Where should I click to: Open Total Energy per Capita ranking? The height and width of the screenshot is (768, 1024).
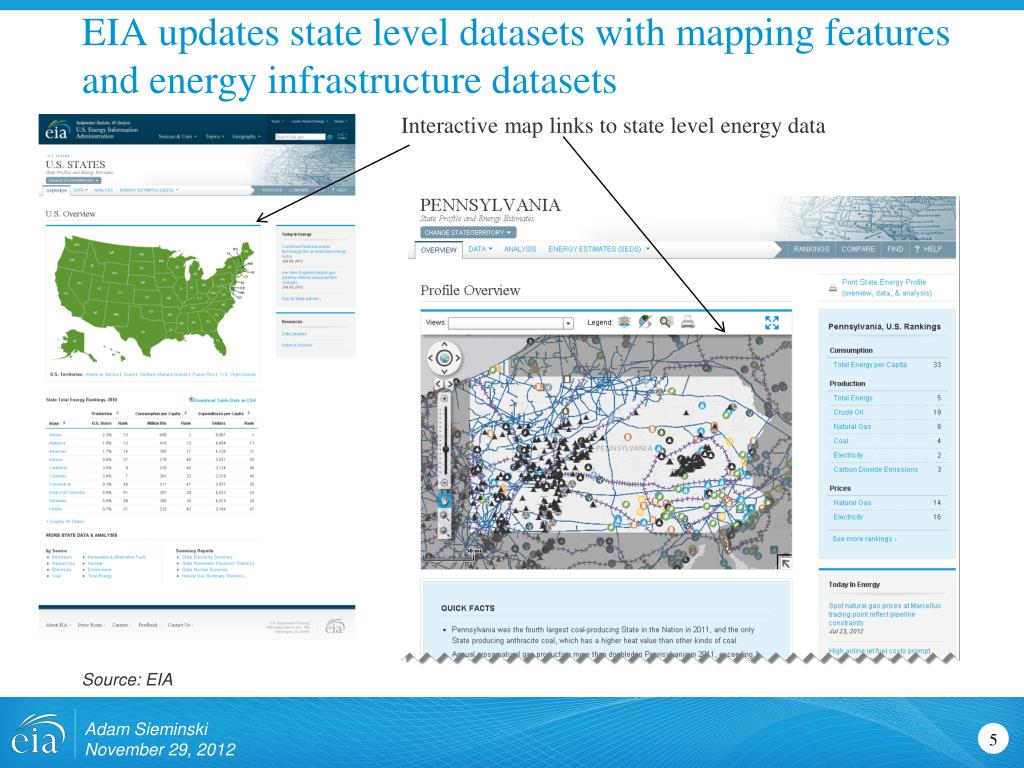click(x=870, y=364)
